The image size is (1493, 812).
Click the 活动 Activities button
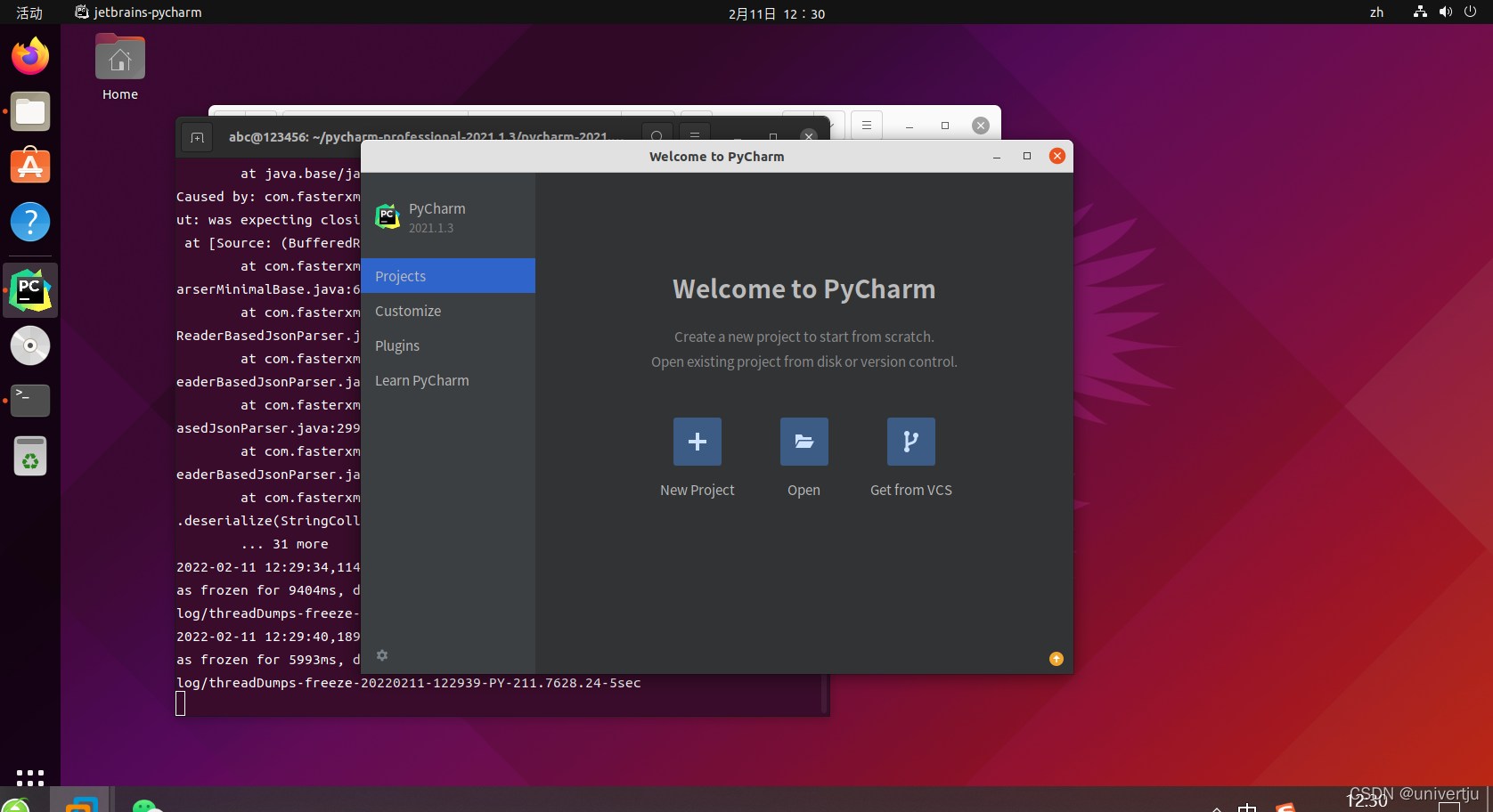[x=29, y=12]
